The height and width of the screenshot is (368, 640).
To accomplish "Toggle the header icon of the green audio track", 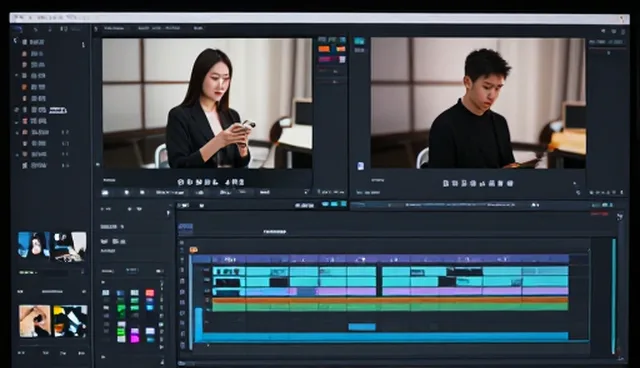I will point(207,309).
